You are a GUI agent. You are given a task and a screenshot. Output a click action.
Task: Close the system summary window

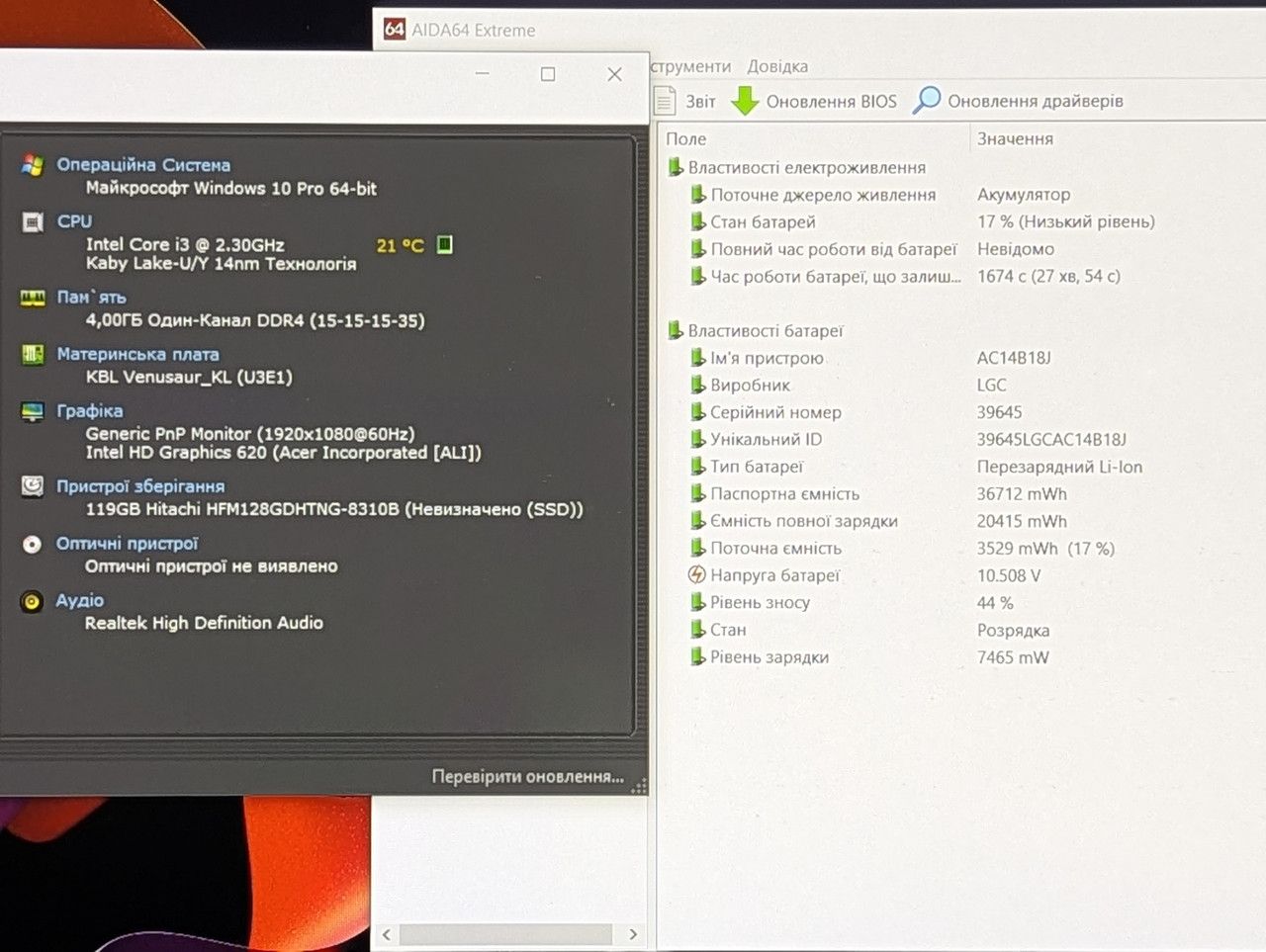point(614,74)
